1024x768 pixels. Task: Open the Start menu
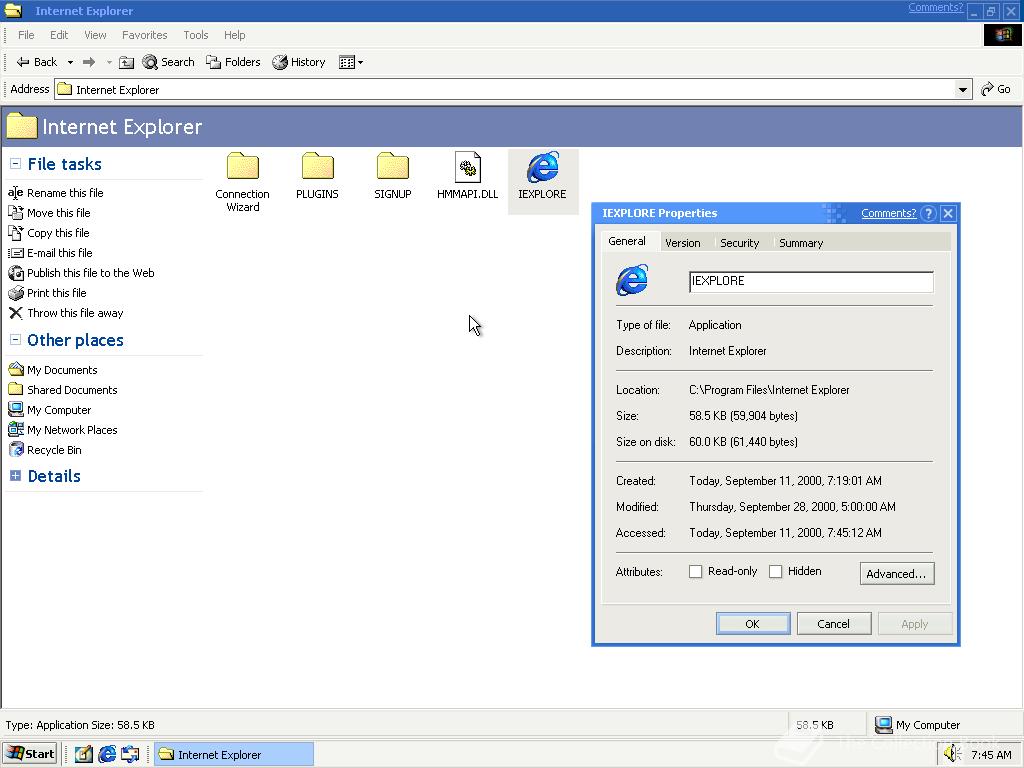coord(30,754)
